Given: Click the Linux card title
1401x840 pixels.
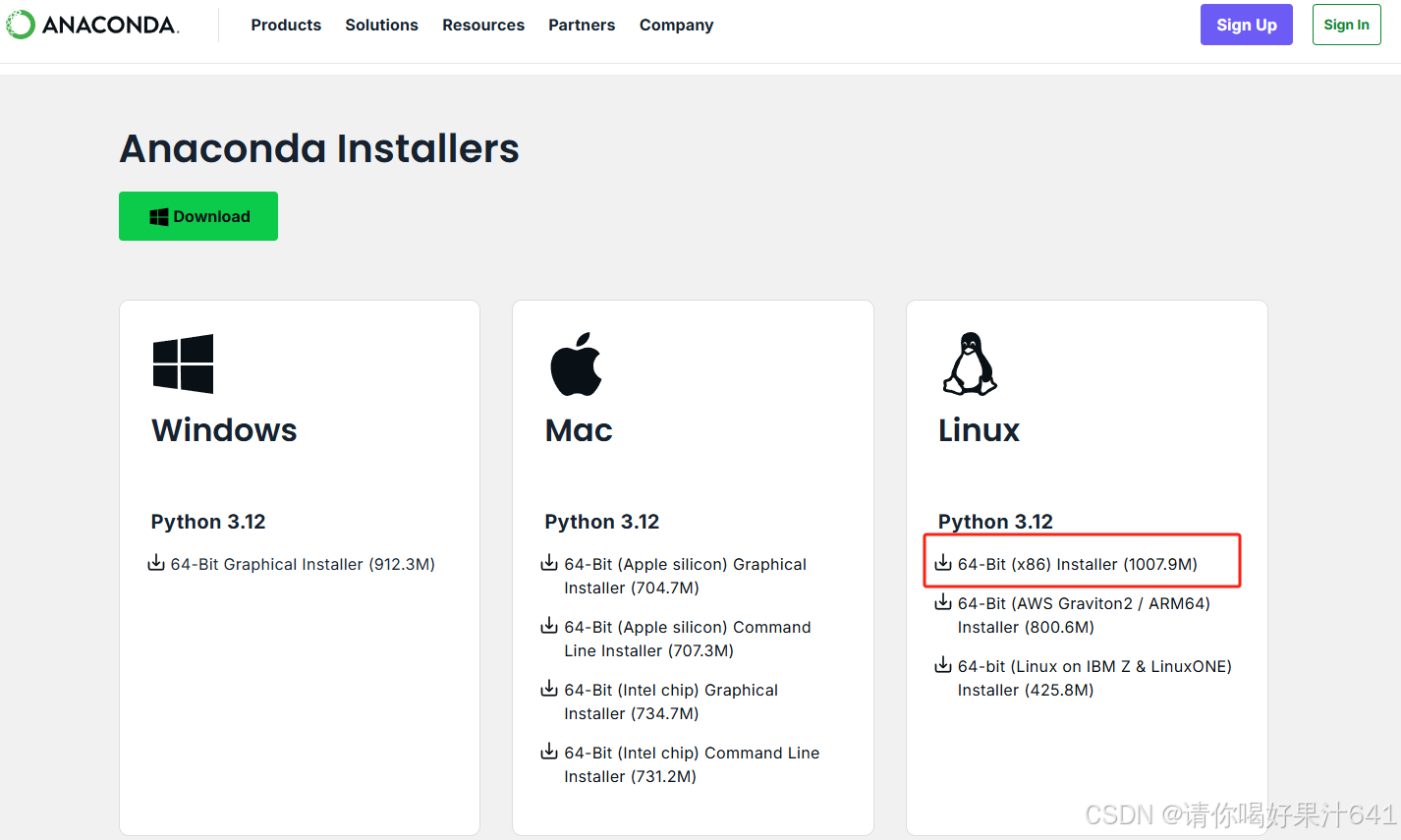Looking at the screenshot, I should pyautogui.click(x=979, y=430).
